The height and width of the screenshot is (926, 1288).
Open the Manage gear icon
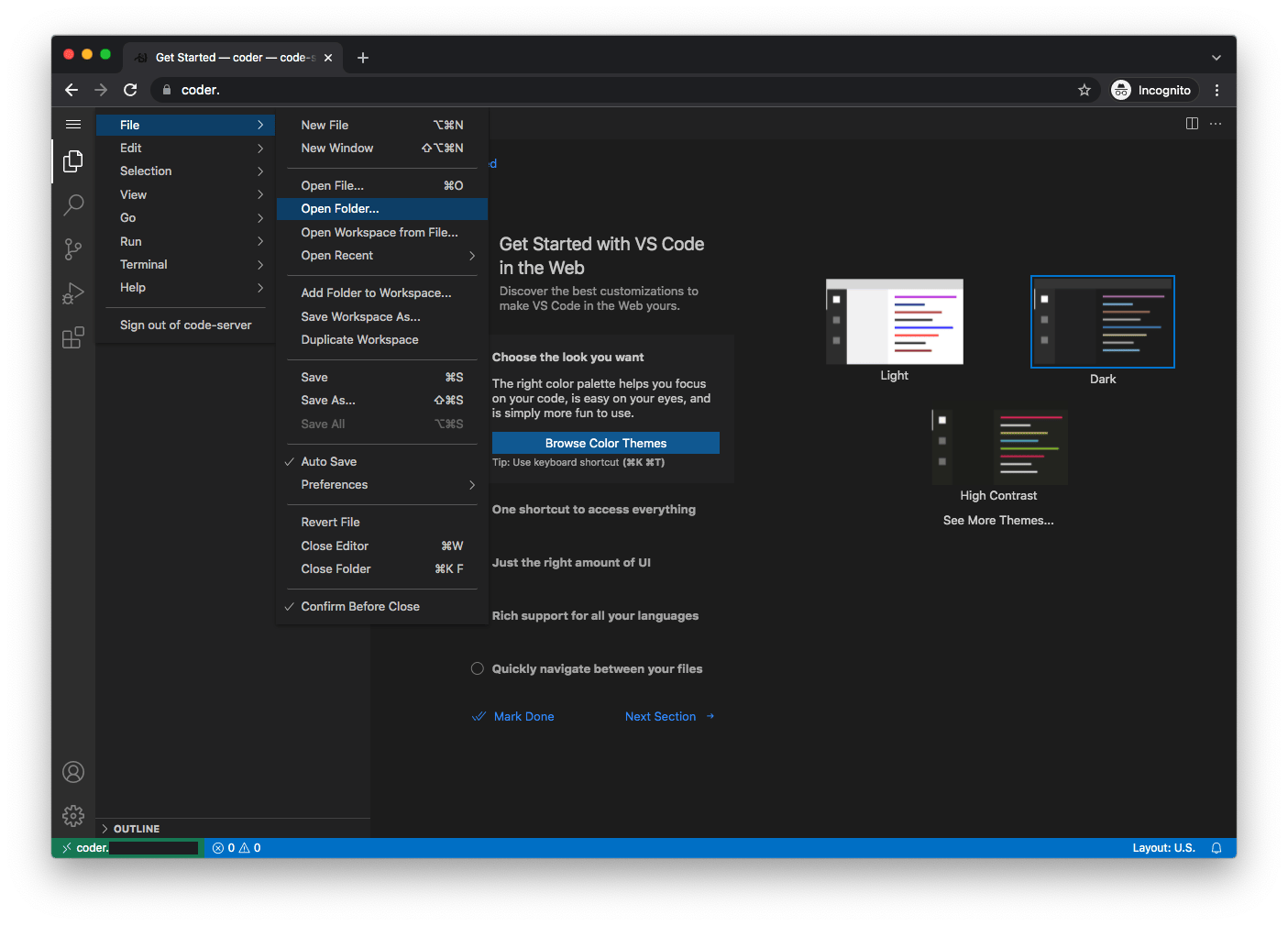pyautogui.click(x=73, y=816)
